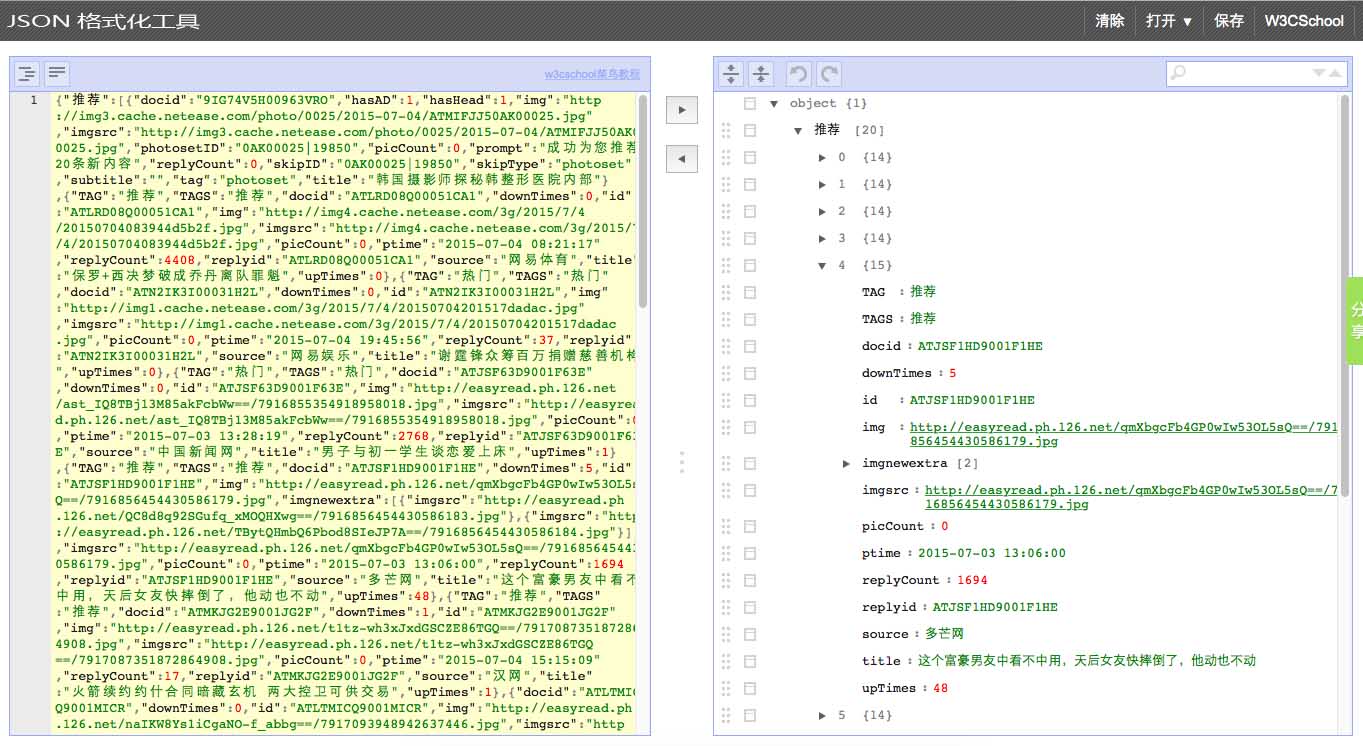The height and width of the screenshot is (746, 1363).
Task: Click the magnifier icon in search box
Action: [1179, 73]
